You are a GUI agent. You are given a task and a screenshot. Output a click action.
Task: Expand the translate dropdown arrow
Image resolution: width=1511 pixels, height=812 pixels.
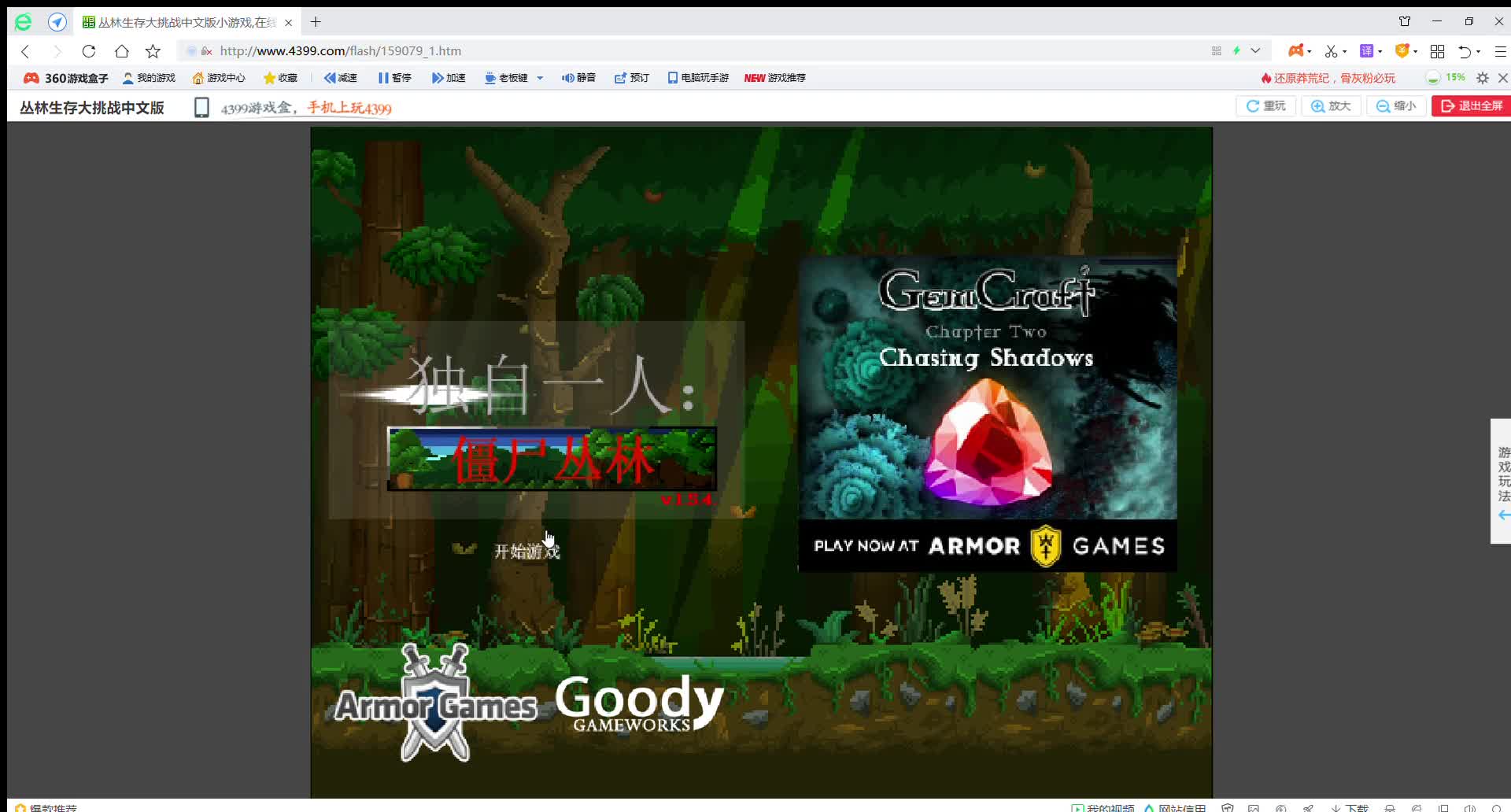pyautogui.click(x=1380, y=52)
